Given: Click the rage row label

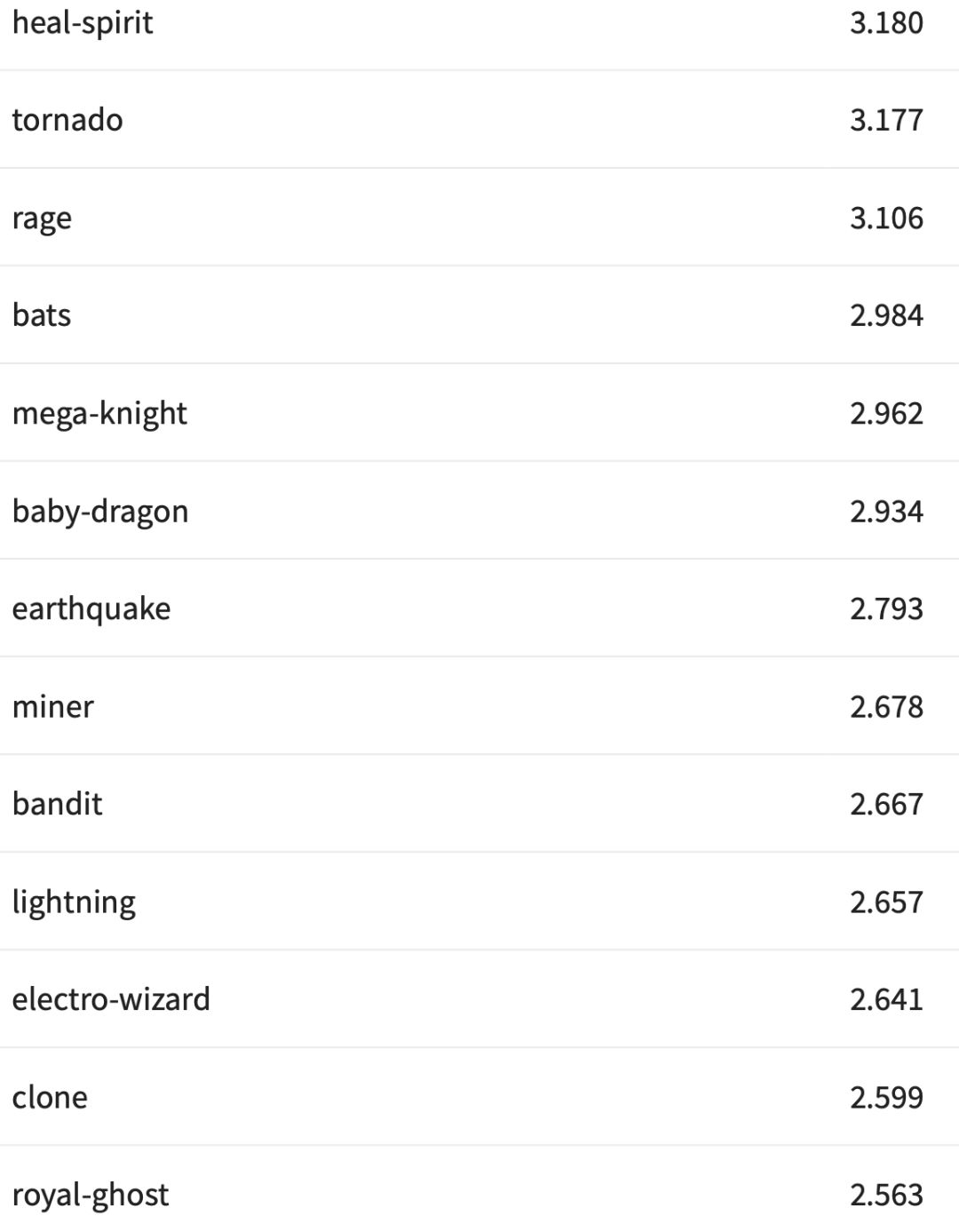Looking at the screenshot, I should (42, 219).
